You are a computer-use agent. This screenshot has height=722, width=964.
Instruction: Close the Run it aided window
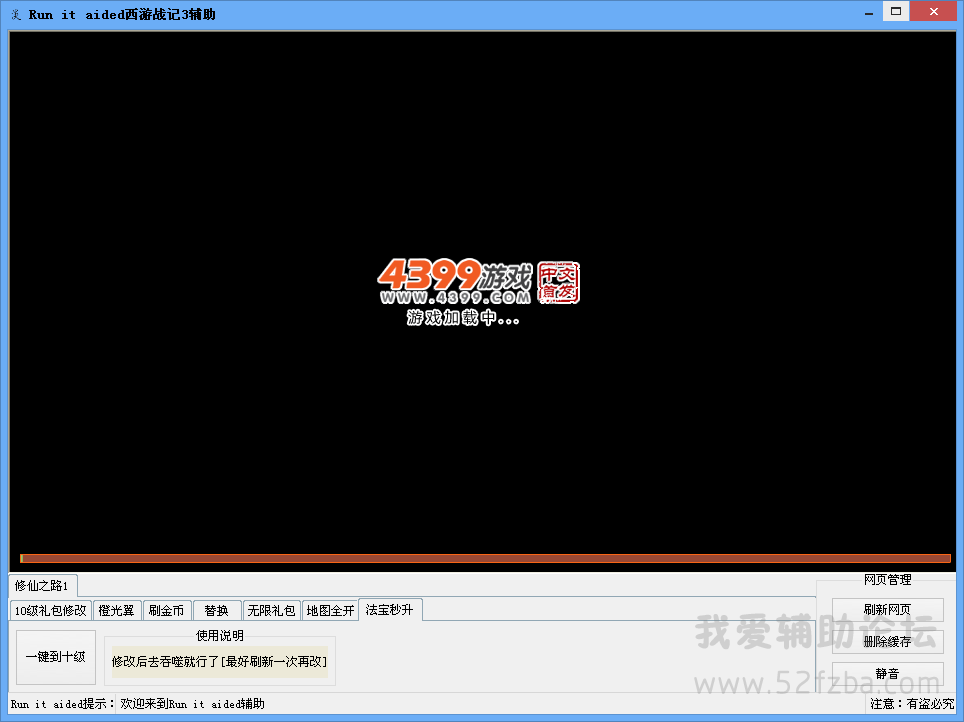point(933,12)
